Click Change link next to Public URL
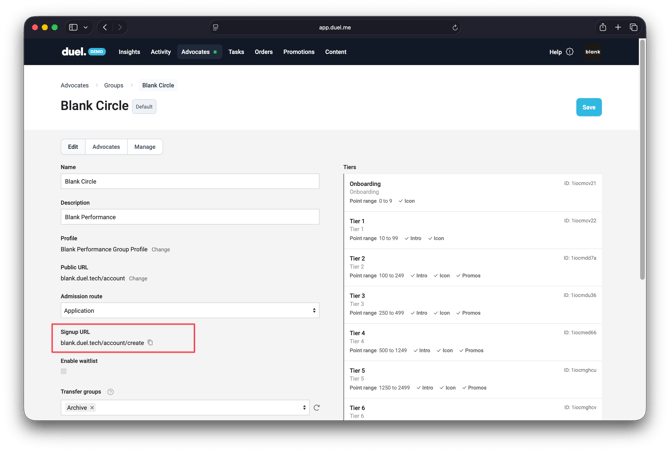Image resolution: width=670 pixels, height=452 pixels. (138, 279)
